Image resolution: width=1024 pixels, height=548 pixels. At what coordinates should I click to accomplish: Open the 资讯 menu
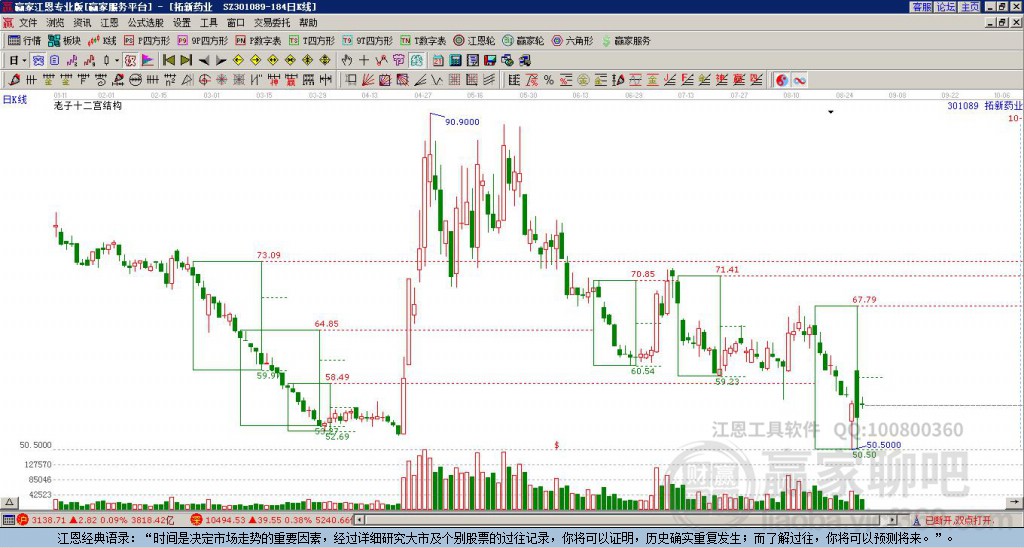pyautogui.click(x=82, y=23)
